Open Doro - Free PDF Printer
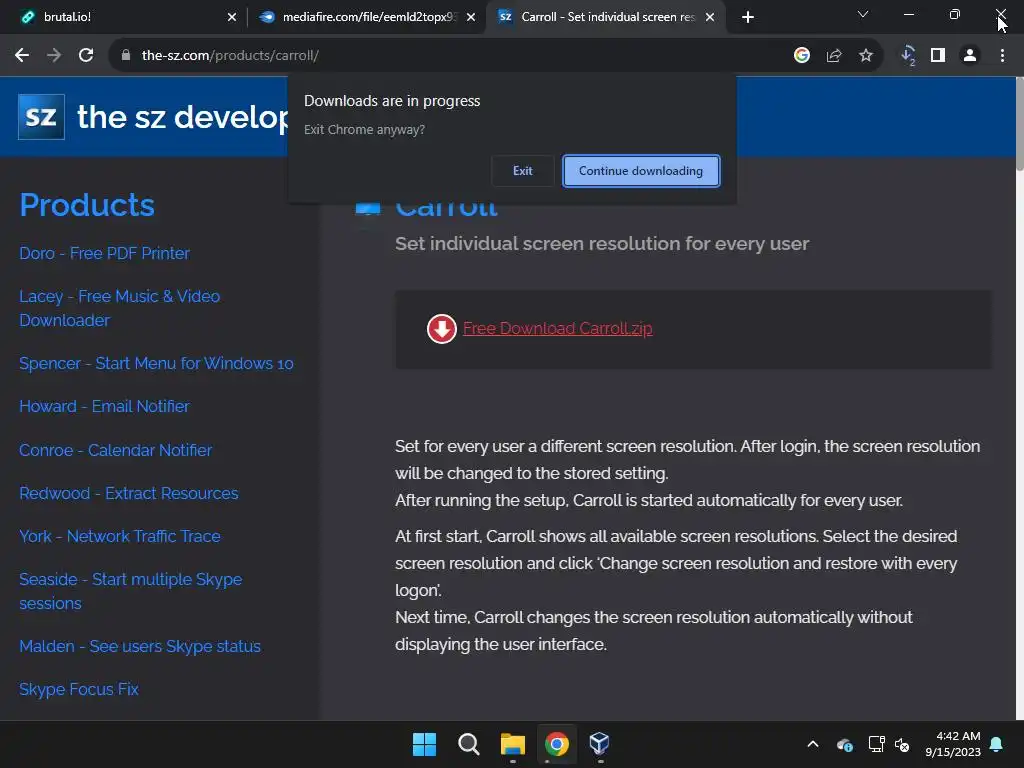The width and height of the screenshot is (1024, 768). pyautogui.click(x=104, y=253)
